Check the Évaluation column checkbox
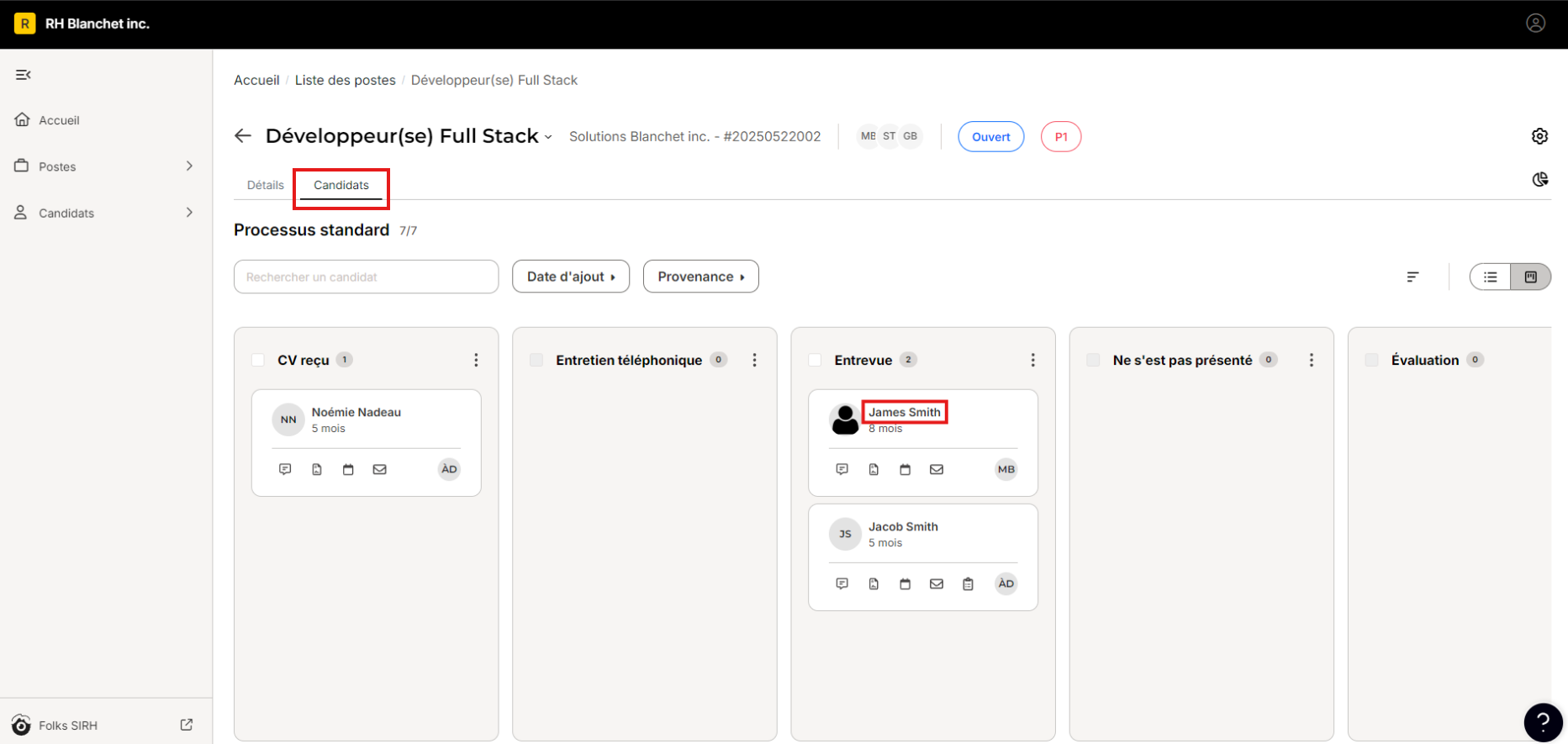Screen dimensions: 1568x744 tap(1371, 360)
